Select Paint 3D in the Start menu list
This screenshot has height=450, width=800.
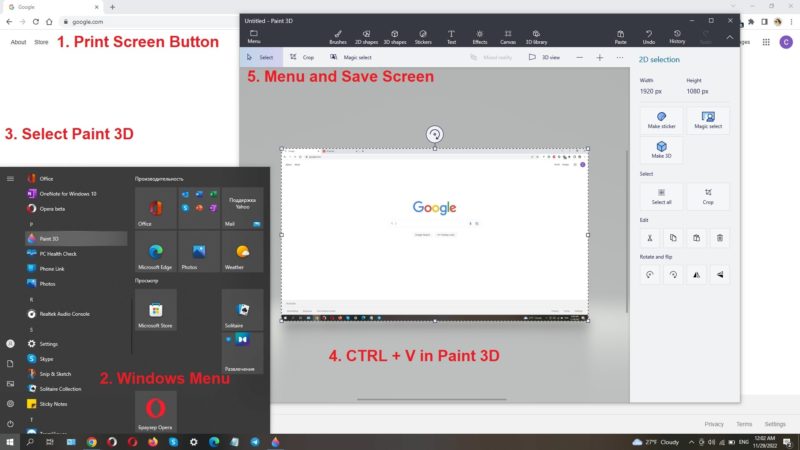(48, 239)
